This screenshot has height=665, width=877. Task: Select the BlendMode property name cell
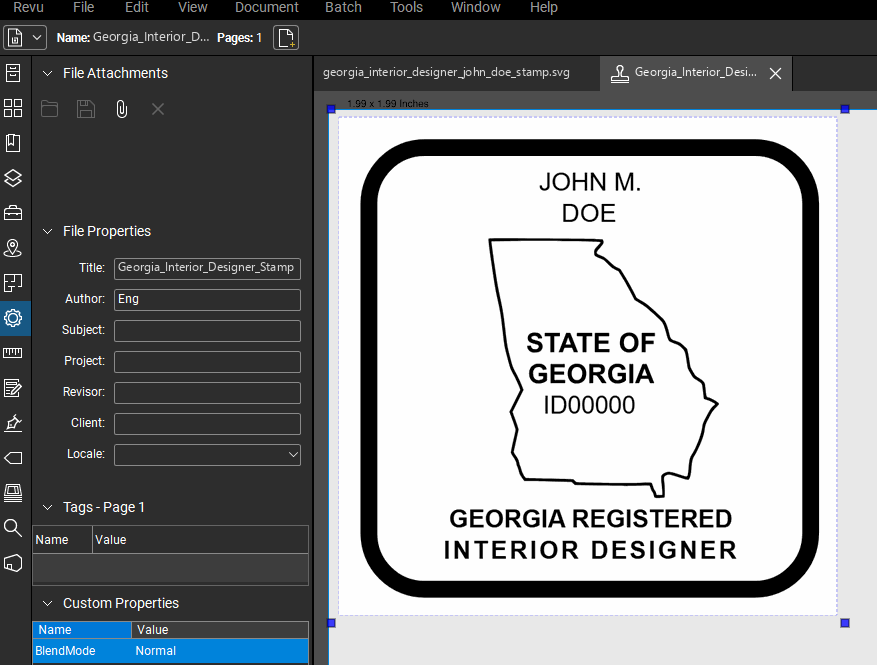pos(82,651)
